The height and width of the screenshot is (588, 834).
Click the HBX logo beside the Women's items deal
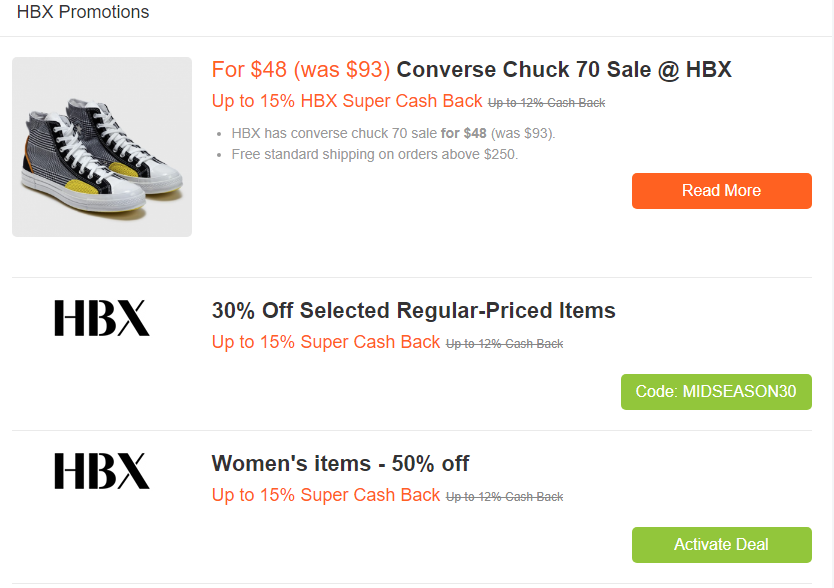[102, 471]
